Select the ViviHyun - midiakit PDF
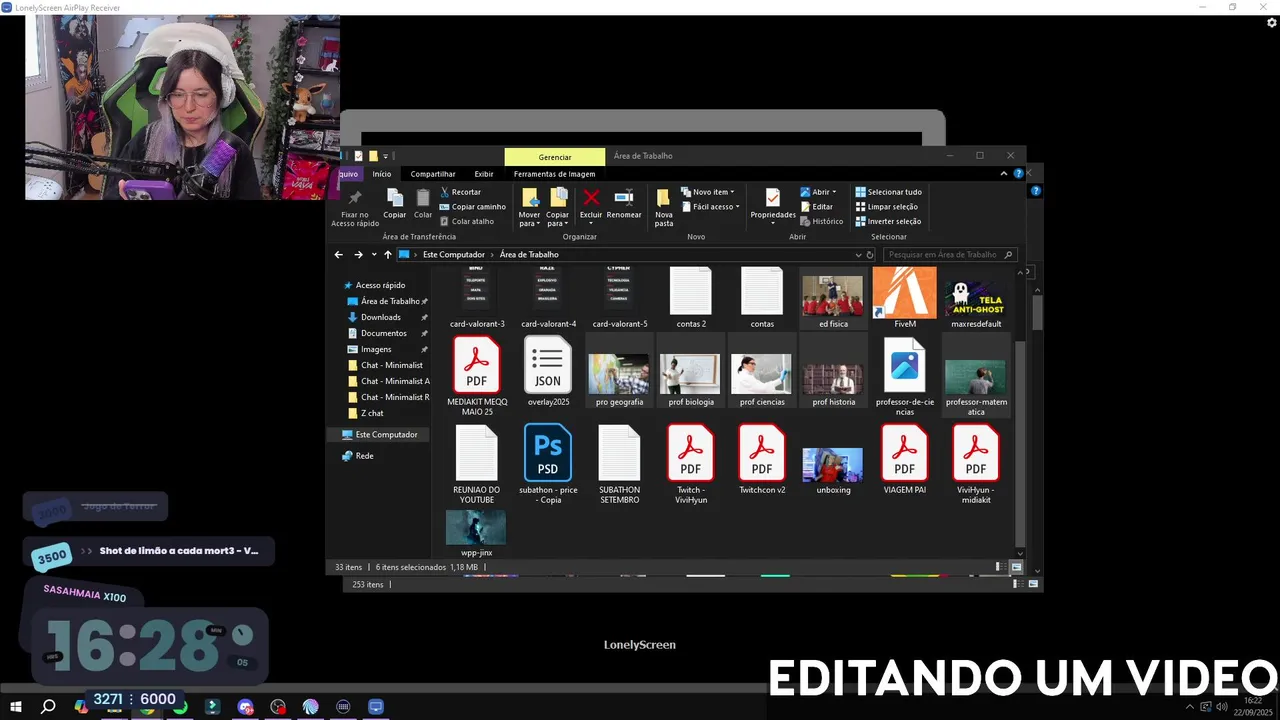Viewport: 1280px width, 720px height. pyautogui.click(x=976, y=464)
